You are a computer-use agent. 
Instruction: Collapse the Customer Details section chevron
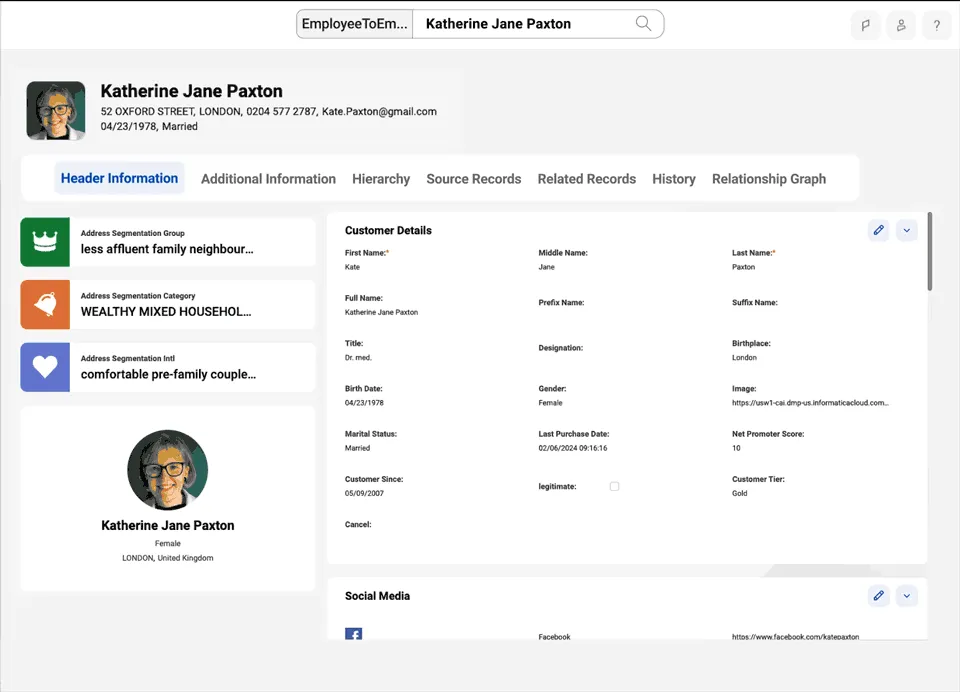coord(906,230)
